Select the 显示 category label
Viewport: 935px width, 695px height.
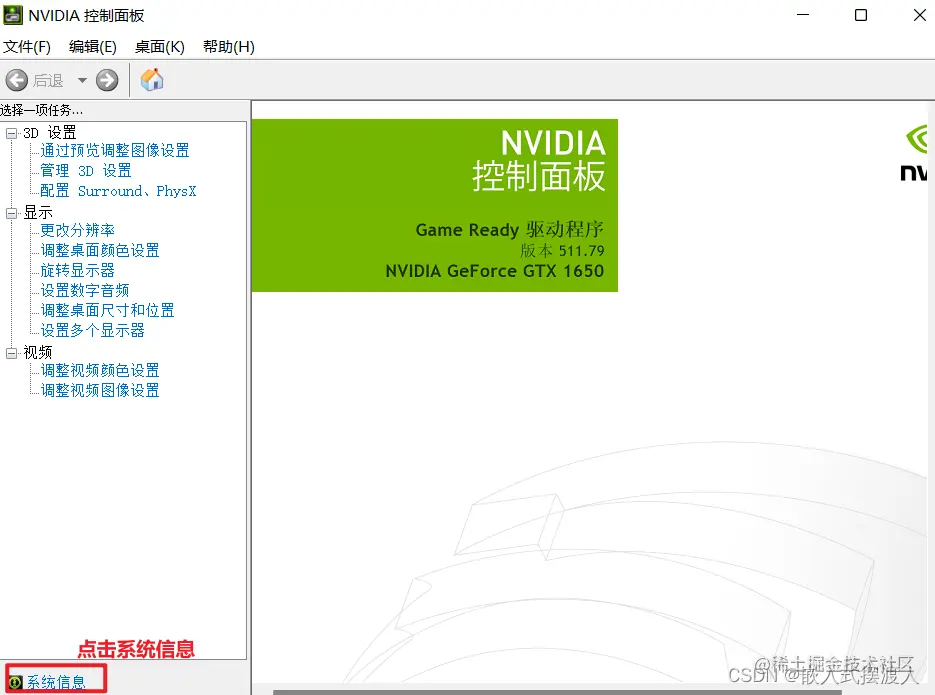(x=38, y=212)
